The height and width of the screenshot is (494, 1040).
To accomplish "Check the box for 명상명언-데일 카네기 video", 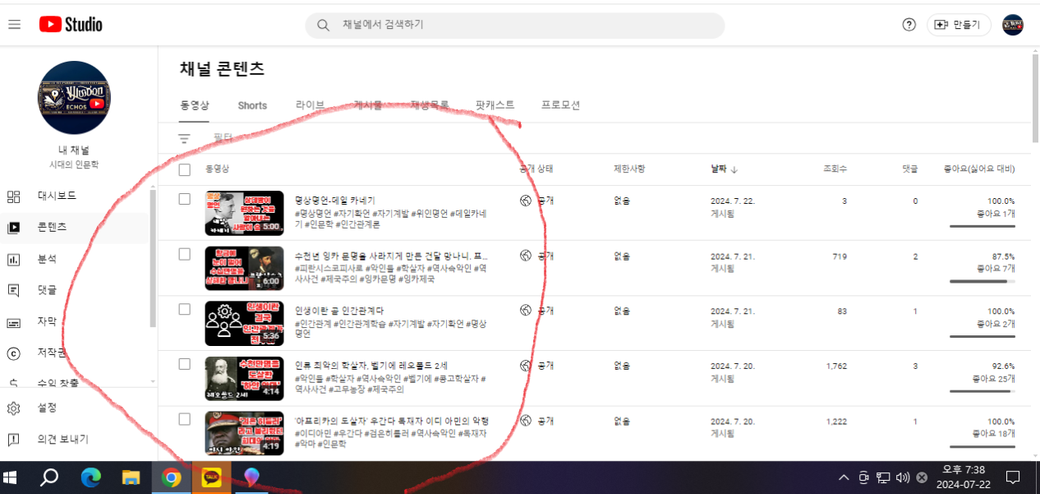I will 184,200.
